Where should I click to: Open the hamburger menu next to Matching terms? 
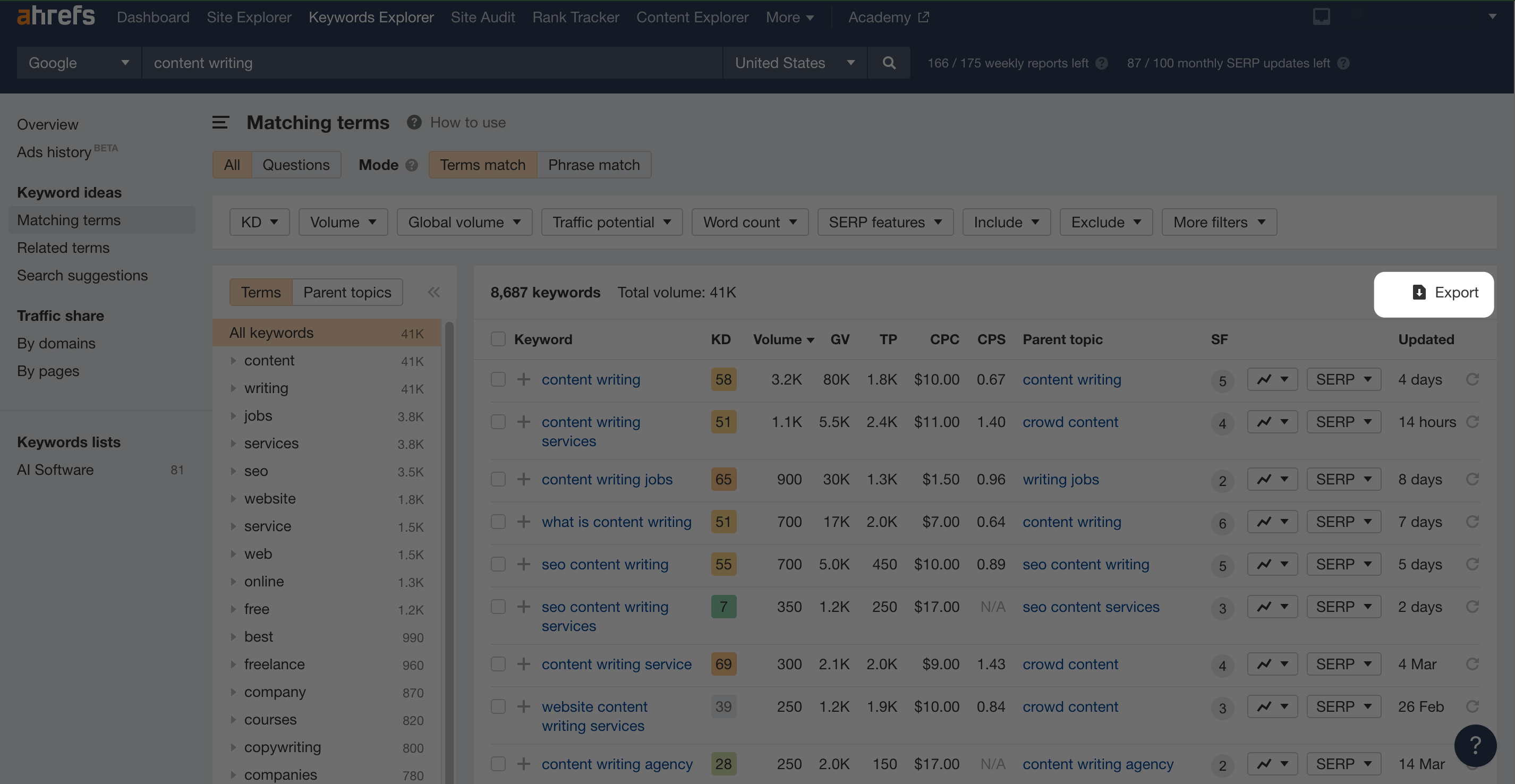pos(220,122)
